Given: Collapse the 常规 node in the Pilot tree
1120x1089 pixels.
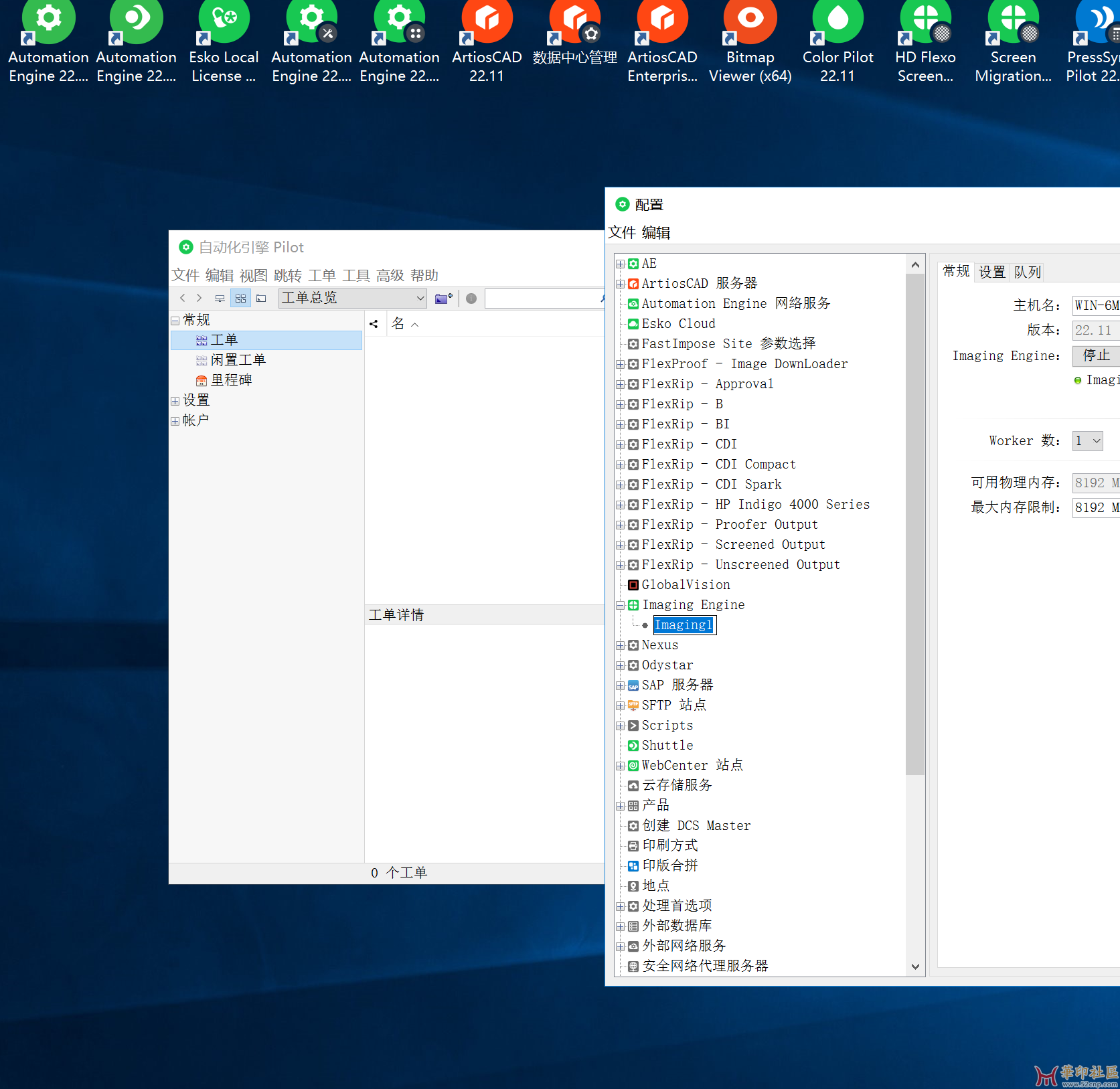Looking at the screenshot, I should point(175,321).
